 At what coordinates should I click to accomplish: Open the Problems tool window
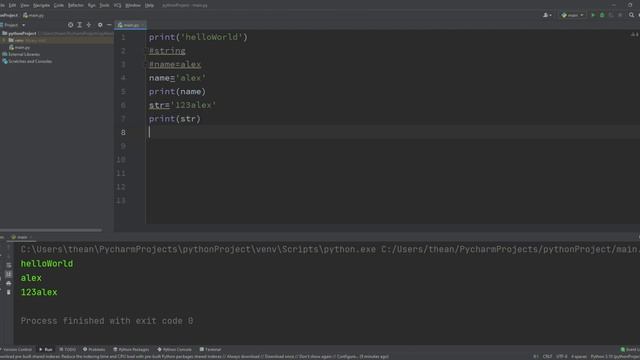click(94, 349)
